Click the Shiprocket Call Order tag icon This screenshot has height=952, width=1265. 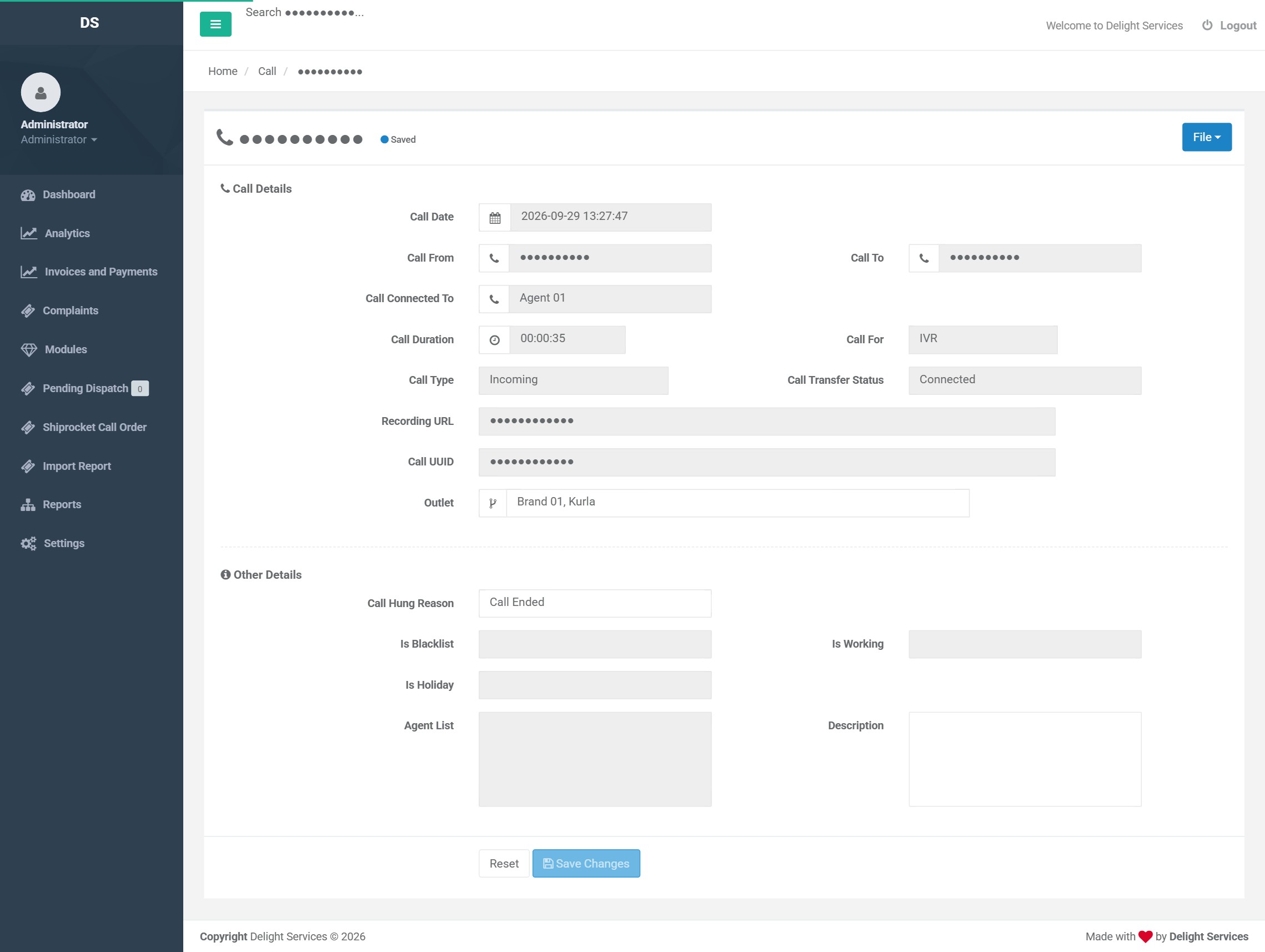click(x=28, y=427)
